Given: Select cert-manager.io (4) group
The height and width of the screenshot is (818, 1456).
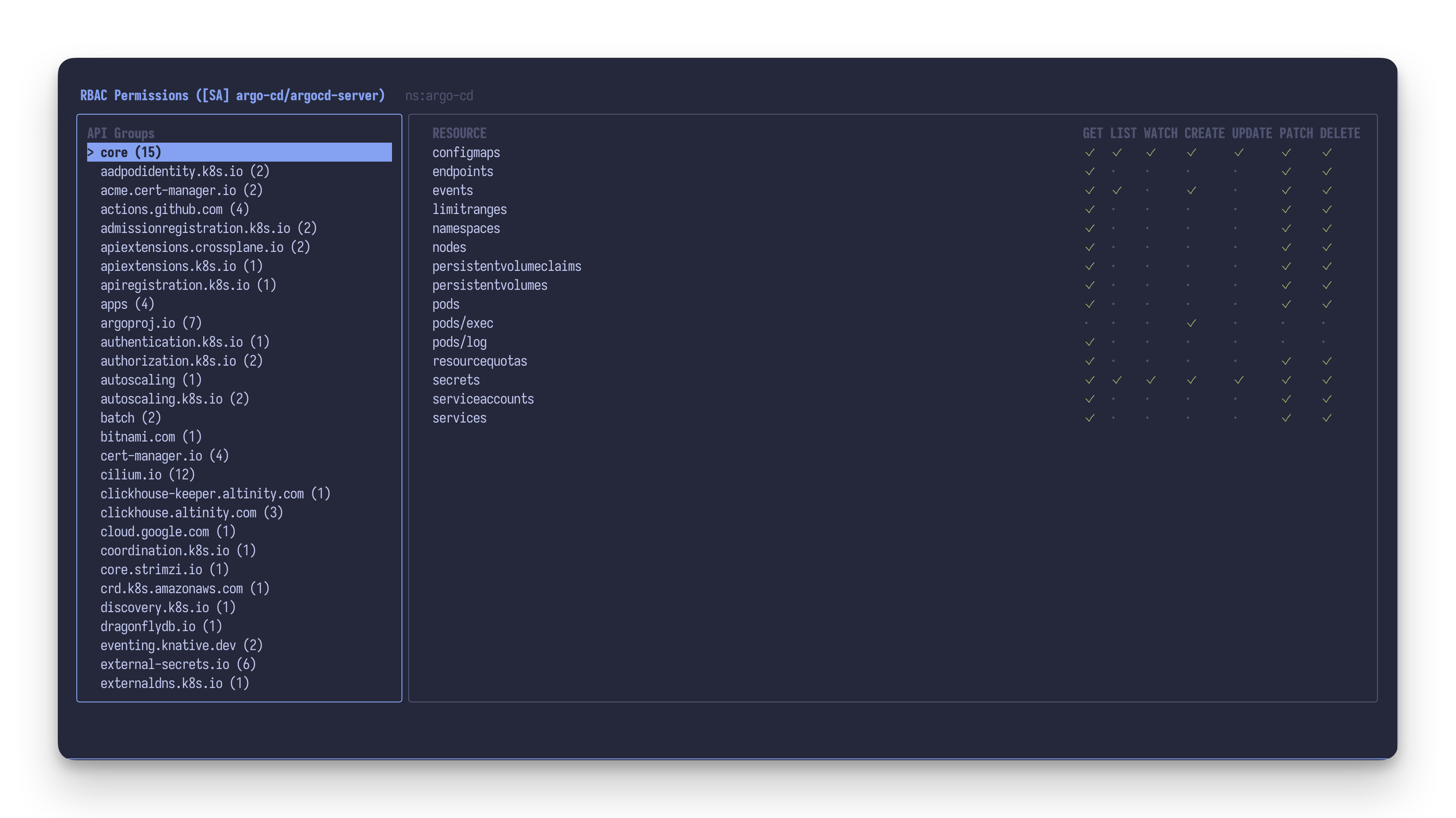Looking at the screenshot, I should pyautogui.click(x=164, y=455).
